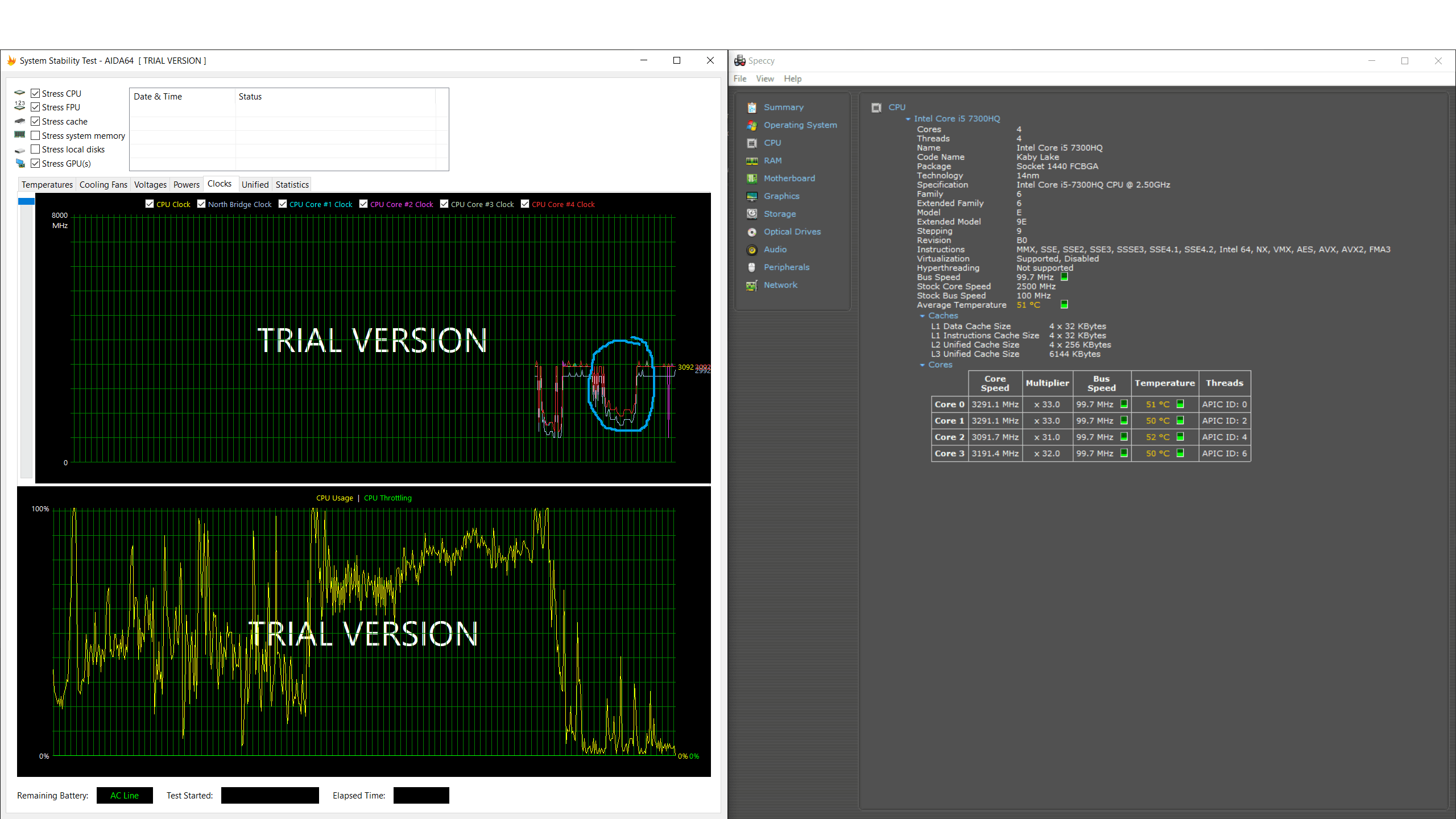This screenshot has width=1456, height=819.
Task: Select the RAM module icon
Action: [752, 161]
